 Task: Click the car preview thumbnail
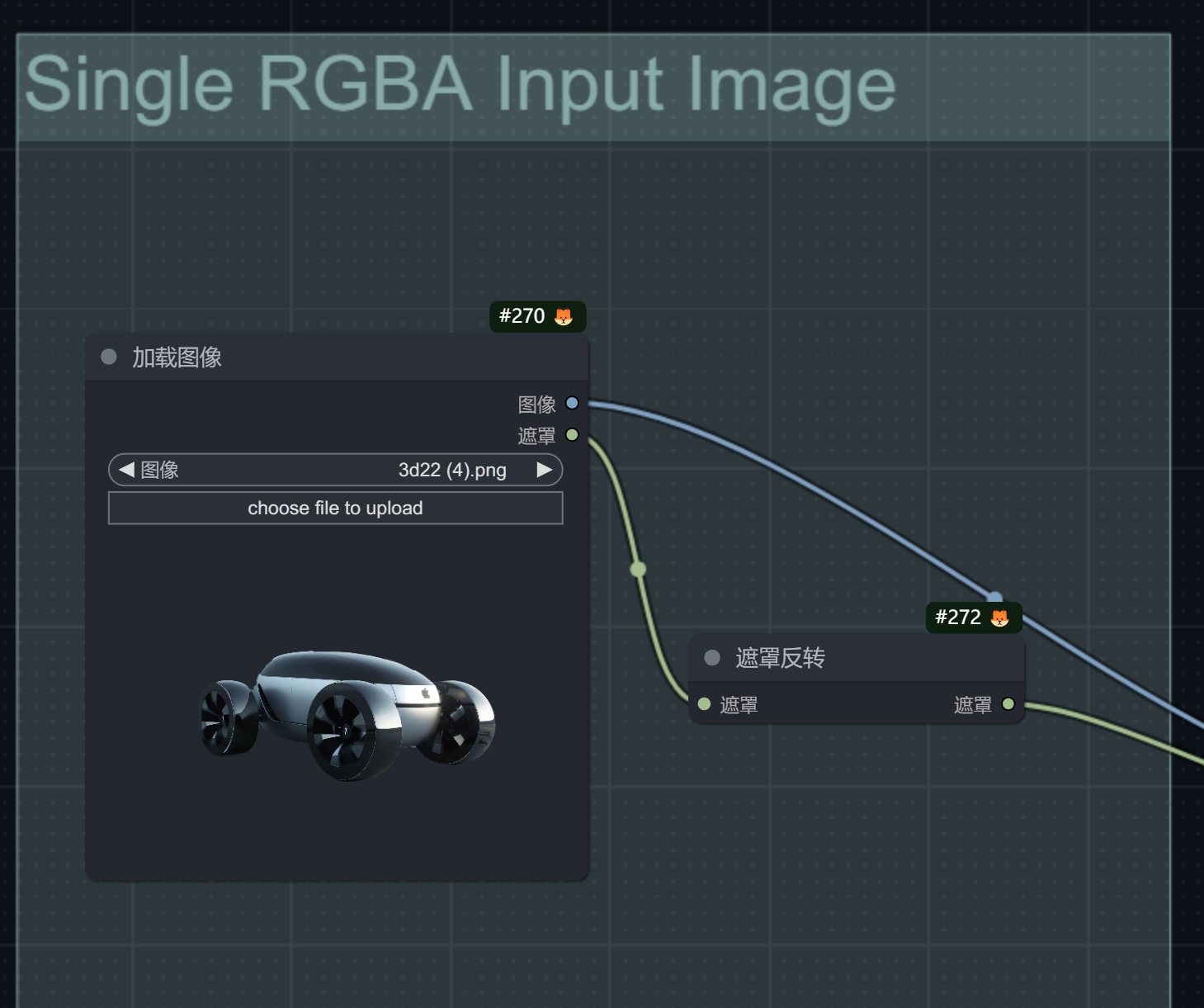347,715
